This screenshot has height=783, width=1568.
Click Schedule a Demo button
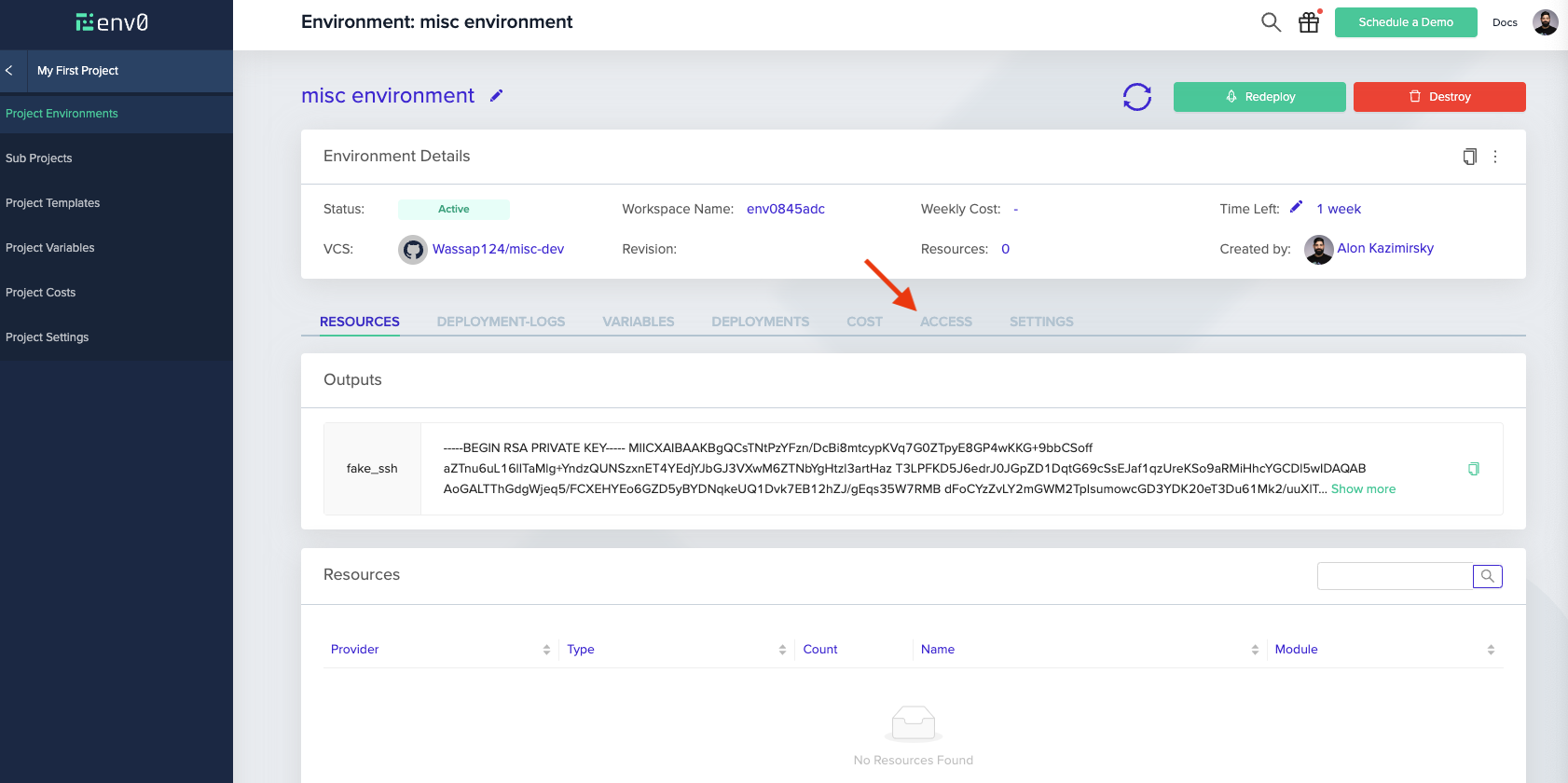point(1406,22)
